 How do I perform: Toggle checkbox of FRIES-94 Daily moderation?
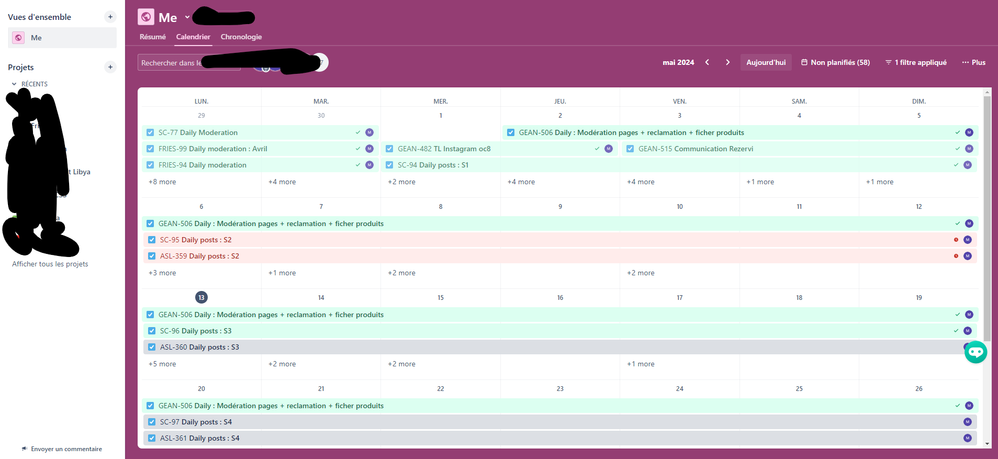150,165
